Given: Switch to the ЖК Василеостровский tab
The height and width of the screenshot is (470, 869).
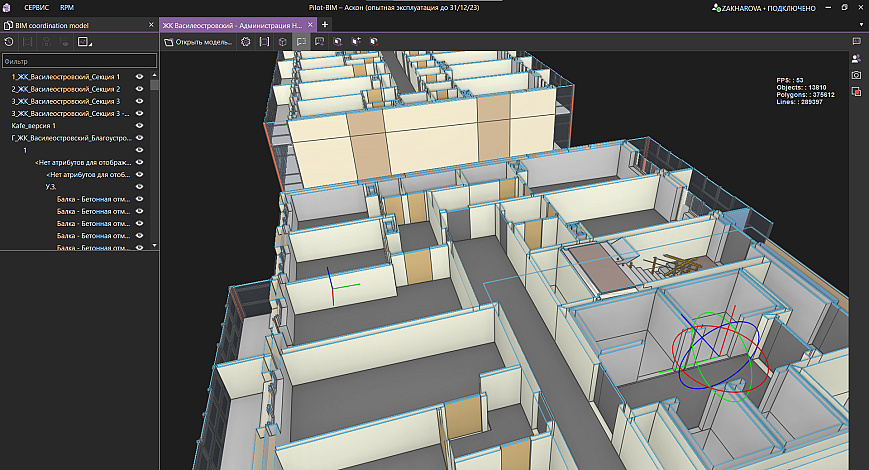Looking at the screenshot, I should [232, 24].
